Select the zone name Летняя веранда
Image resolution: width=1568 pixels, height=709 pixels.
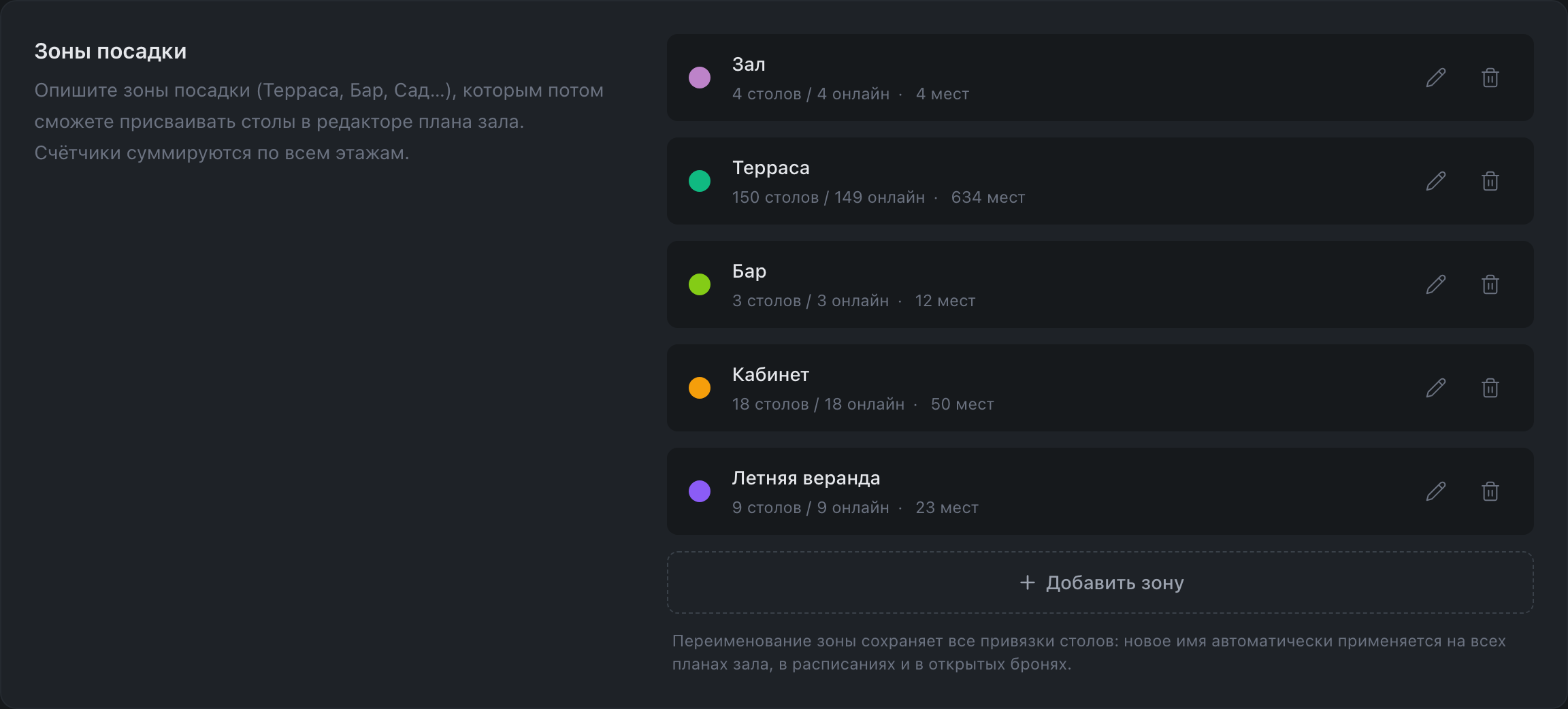(806, 478)
